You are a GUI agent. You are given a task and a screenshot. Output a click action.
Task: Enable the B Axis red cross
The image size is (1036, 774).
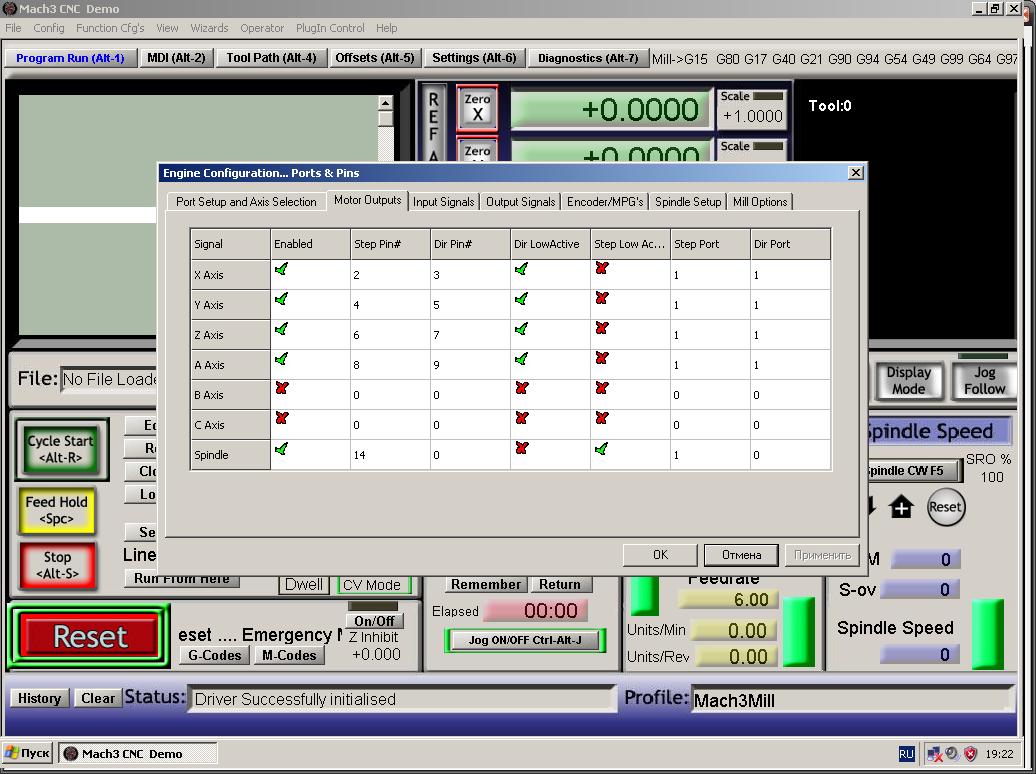(x=281, y=388)
